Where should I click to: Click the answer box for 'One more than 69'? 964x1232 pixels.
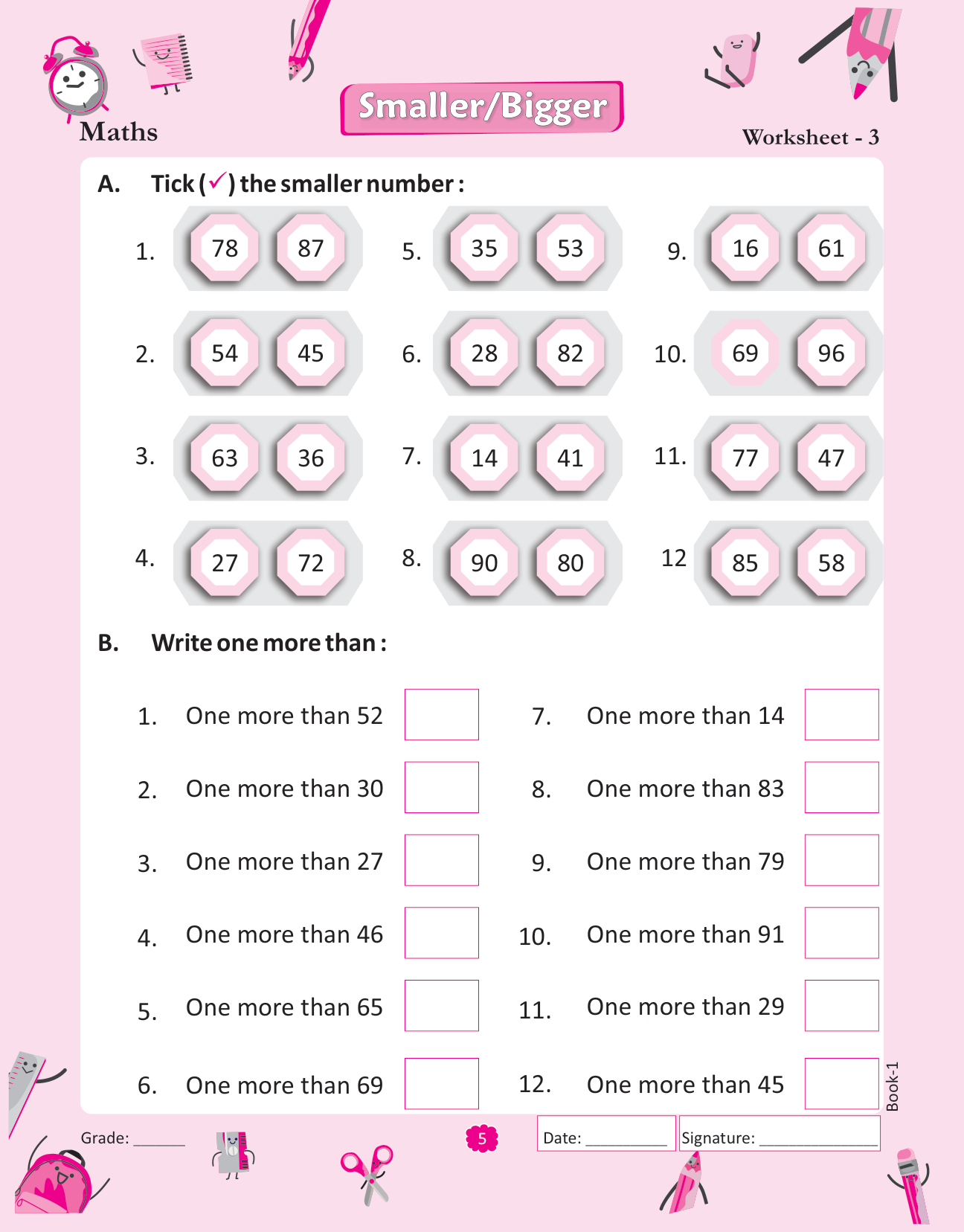[441, 1083]
